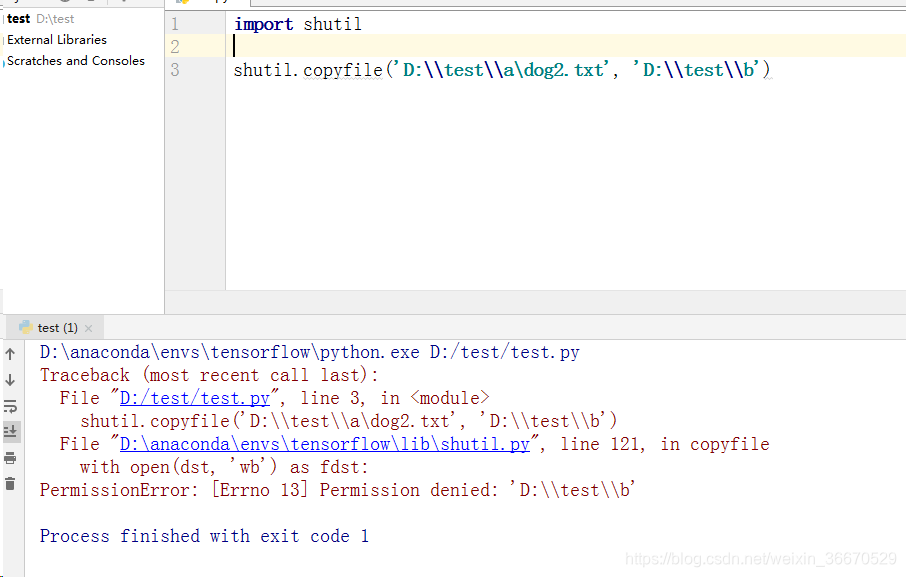Place the cursor on the empty line 2
The width and height of the screenshot is (906, 577).
(566, 46)
